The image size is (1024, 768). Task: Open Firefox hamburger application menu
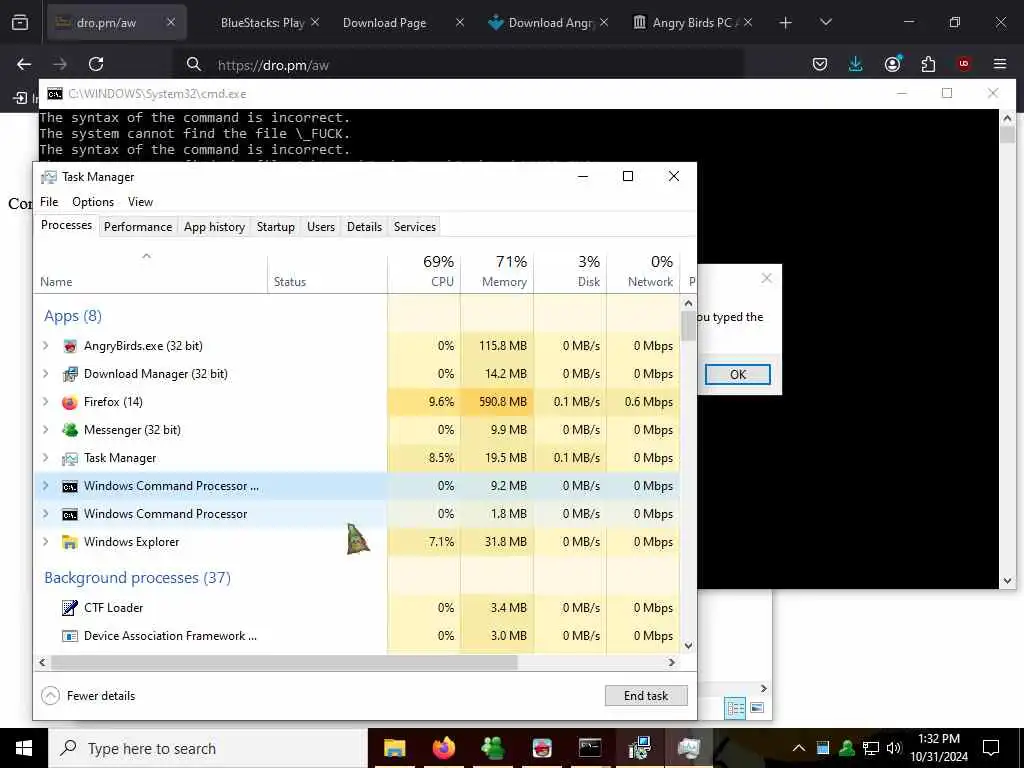tap(1000, 64)
